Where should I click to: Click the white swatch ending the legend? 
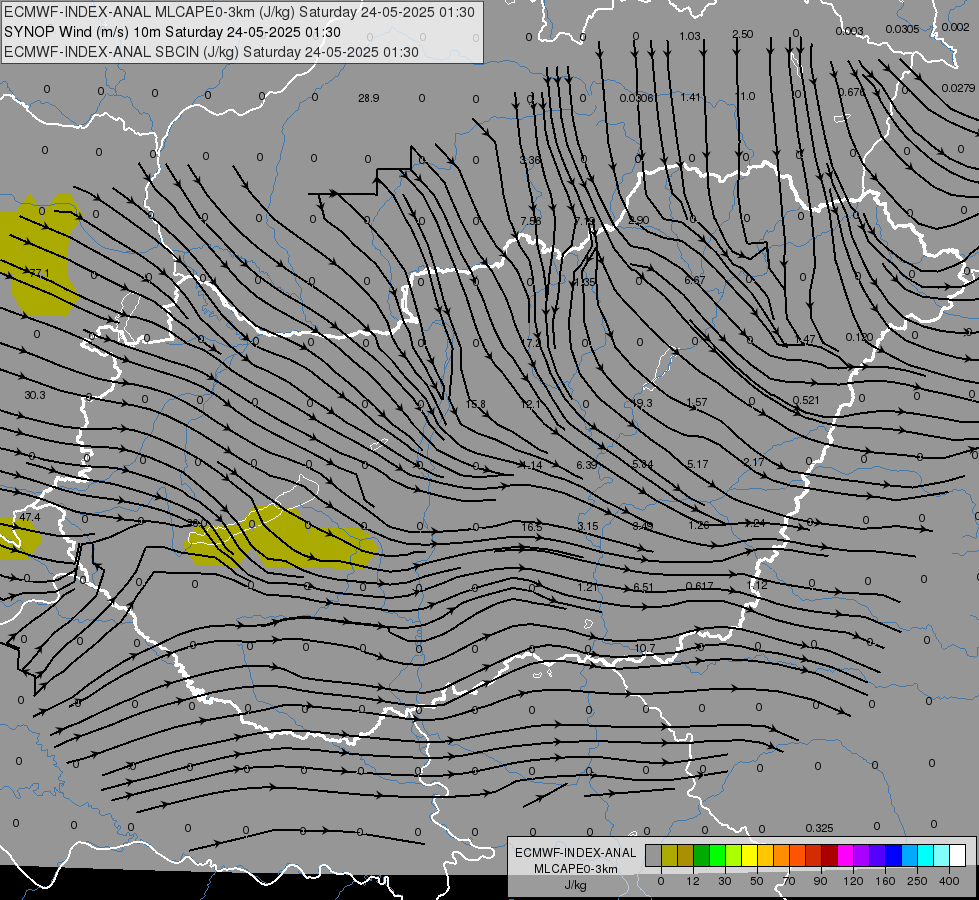(x=957, y=855)
